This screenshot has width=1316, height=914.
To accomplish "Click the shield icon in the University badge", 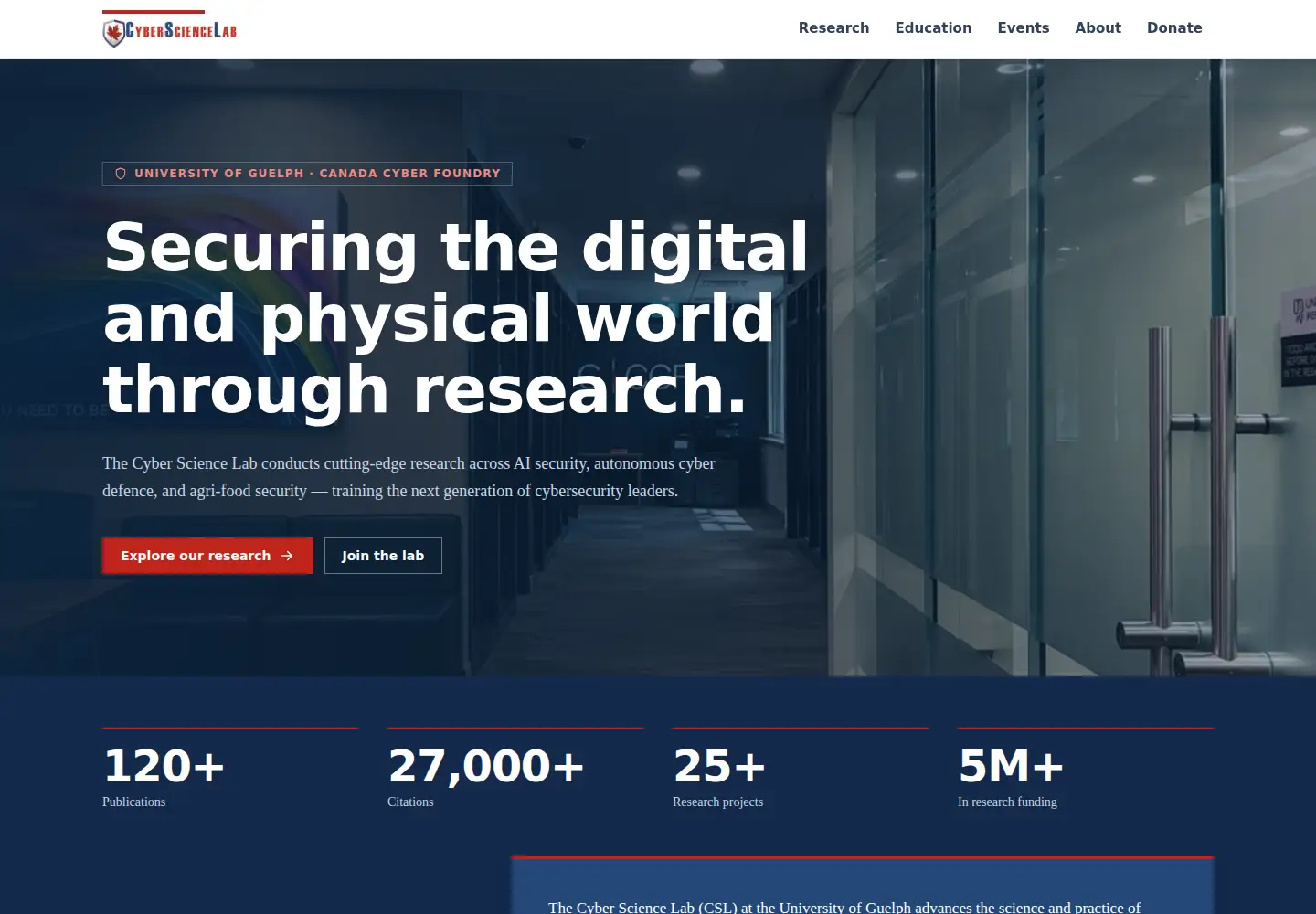I will pos(121,174).
